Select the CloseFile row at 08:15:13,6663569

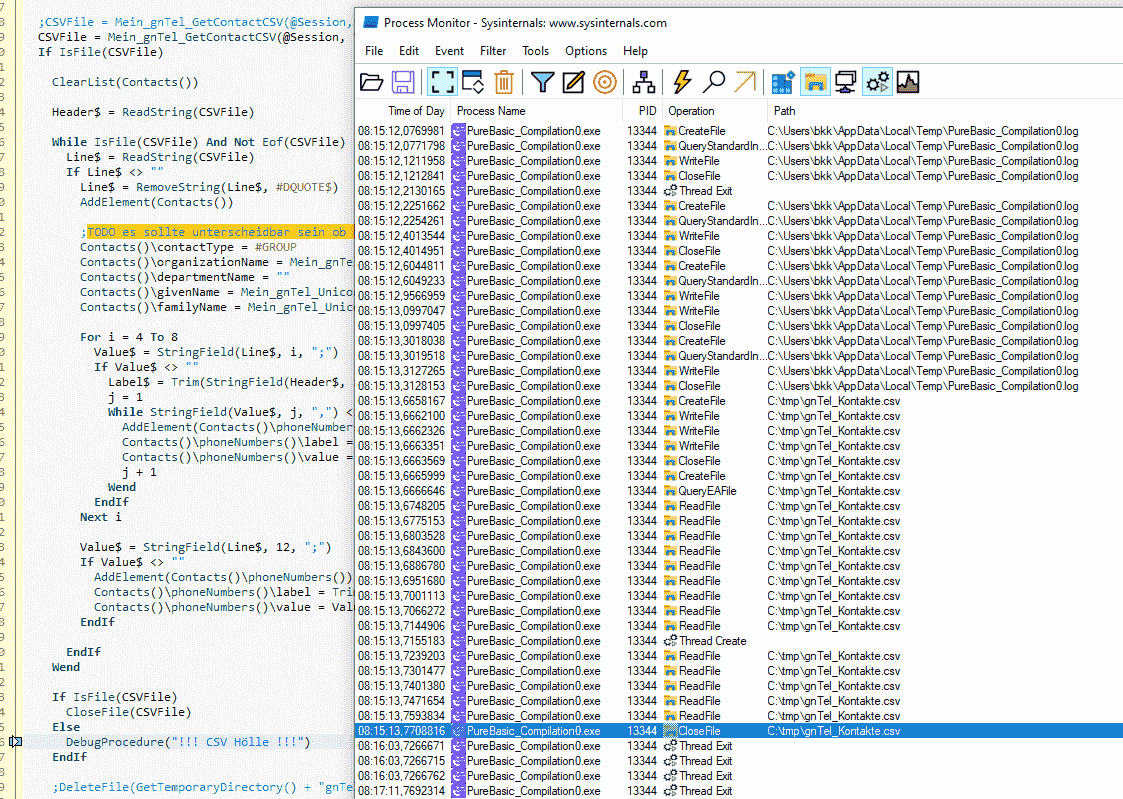739,461
